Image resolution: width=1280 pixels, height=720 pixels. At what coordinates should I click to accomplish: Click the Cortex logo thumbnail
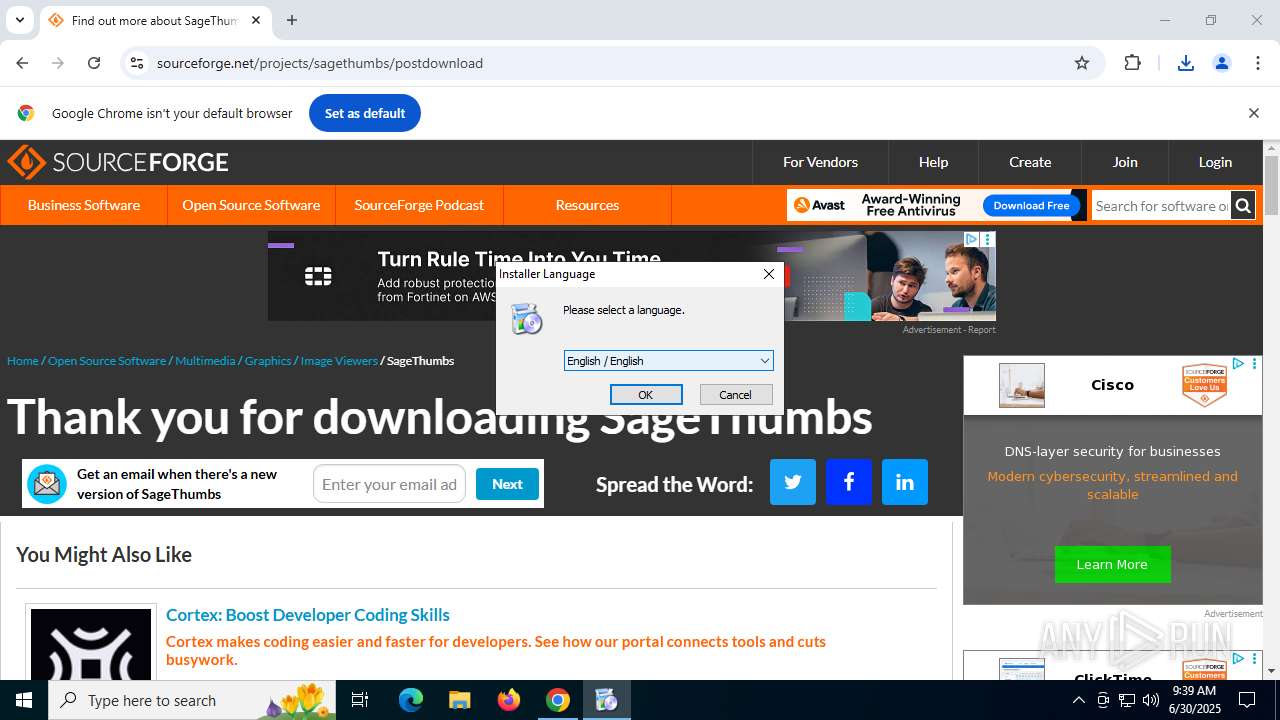[x=91, y=645]
